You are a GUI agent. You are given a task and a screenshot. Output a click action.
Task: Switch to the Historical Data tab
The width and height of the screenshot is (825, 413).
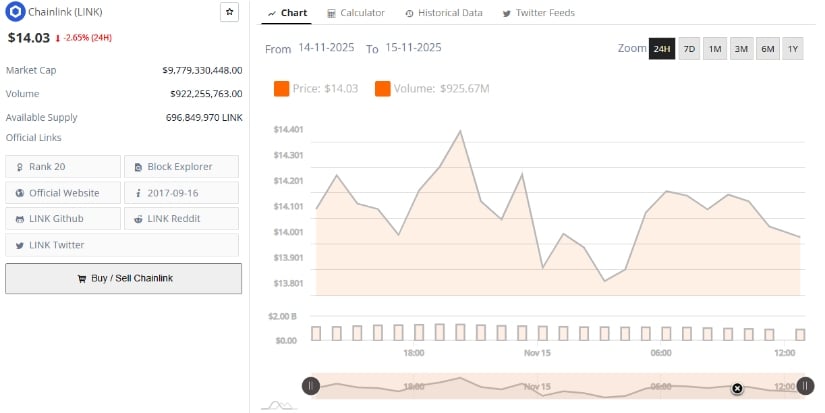pos(444,13)
